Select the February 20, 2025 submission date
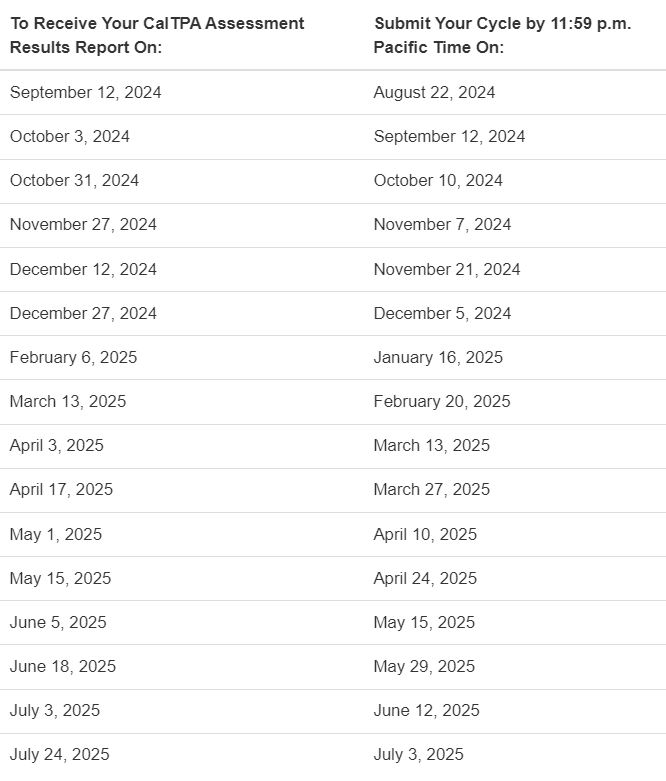The height and width of the screenshot is (781, 666). tap(442, 402)
